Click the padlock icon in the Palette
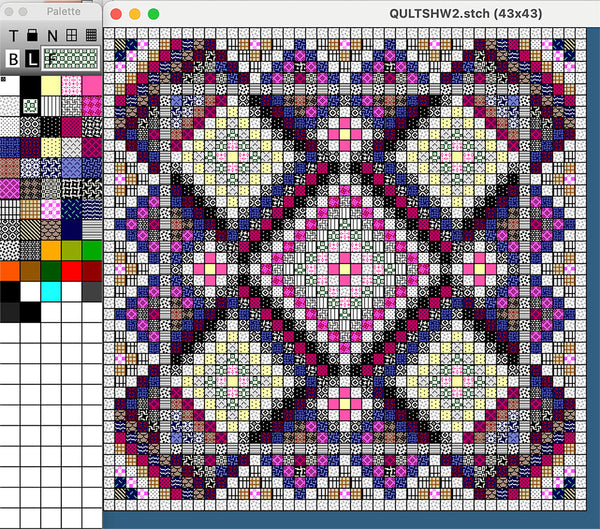Image resolution: width=600 pixels, height=529 pixels. [31, 35]
